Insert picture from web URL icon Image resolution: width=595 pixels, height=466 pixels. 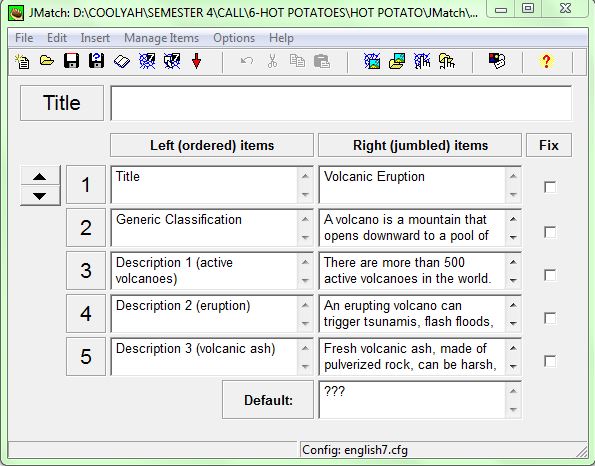tap(372, 61)
